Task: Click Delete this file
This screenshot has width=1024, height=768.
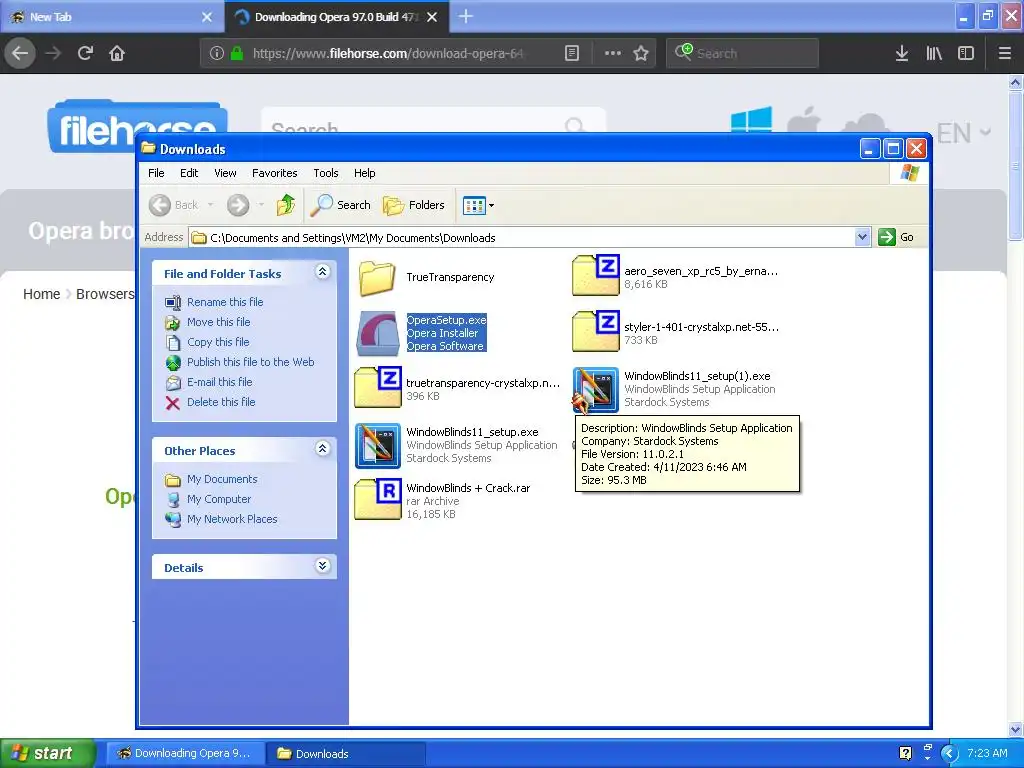Action: (221, 402)
